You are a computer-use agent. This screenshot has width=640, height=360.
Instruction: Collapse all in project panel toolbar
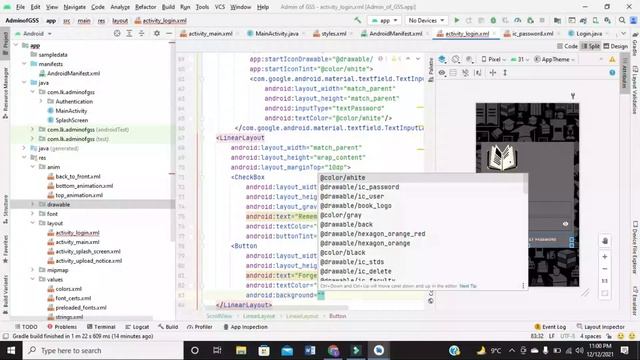pyautogui.click(x=141, y=33)
